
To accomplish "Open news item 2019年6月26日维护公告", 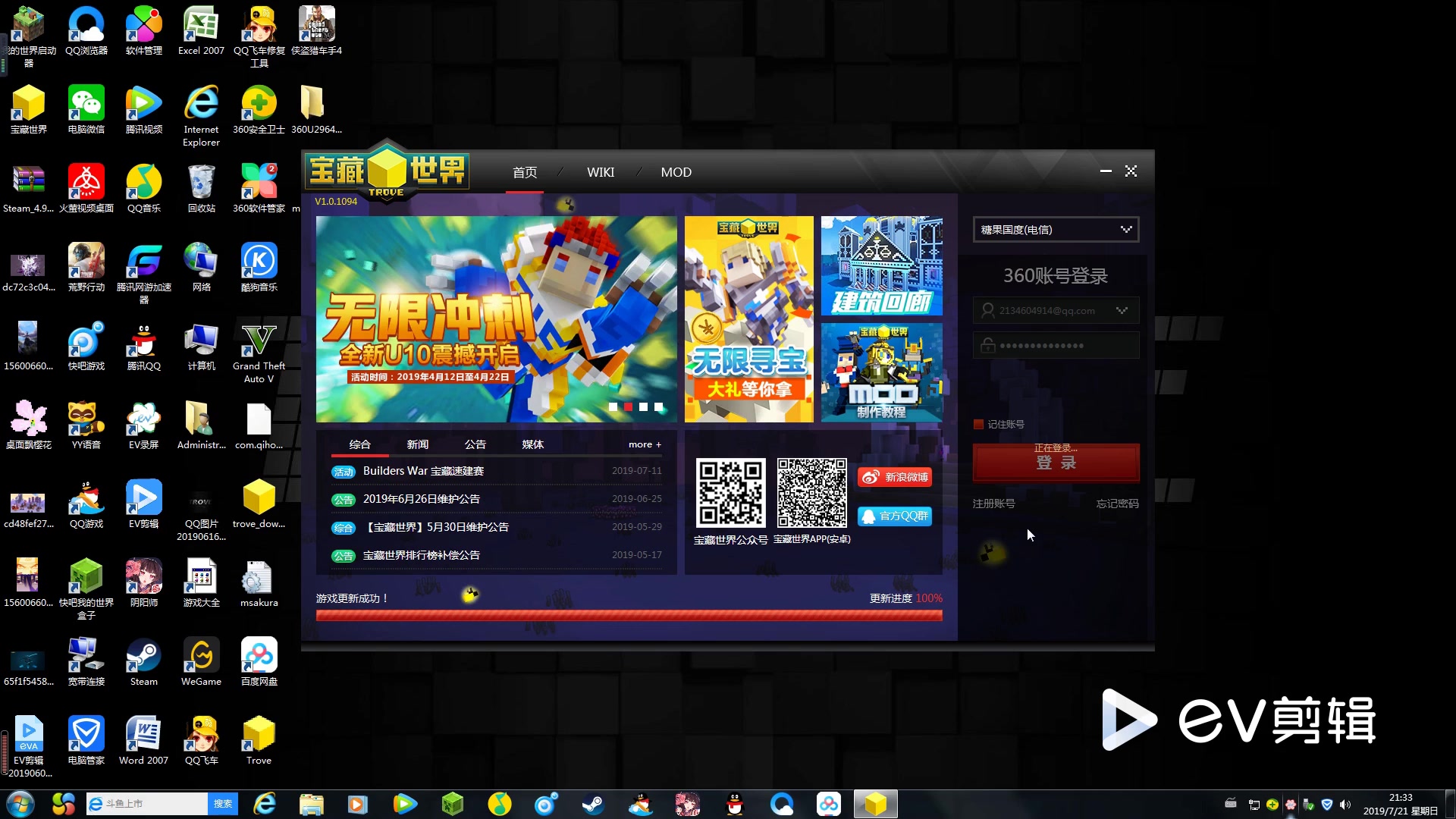I will pos(421,499).
